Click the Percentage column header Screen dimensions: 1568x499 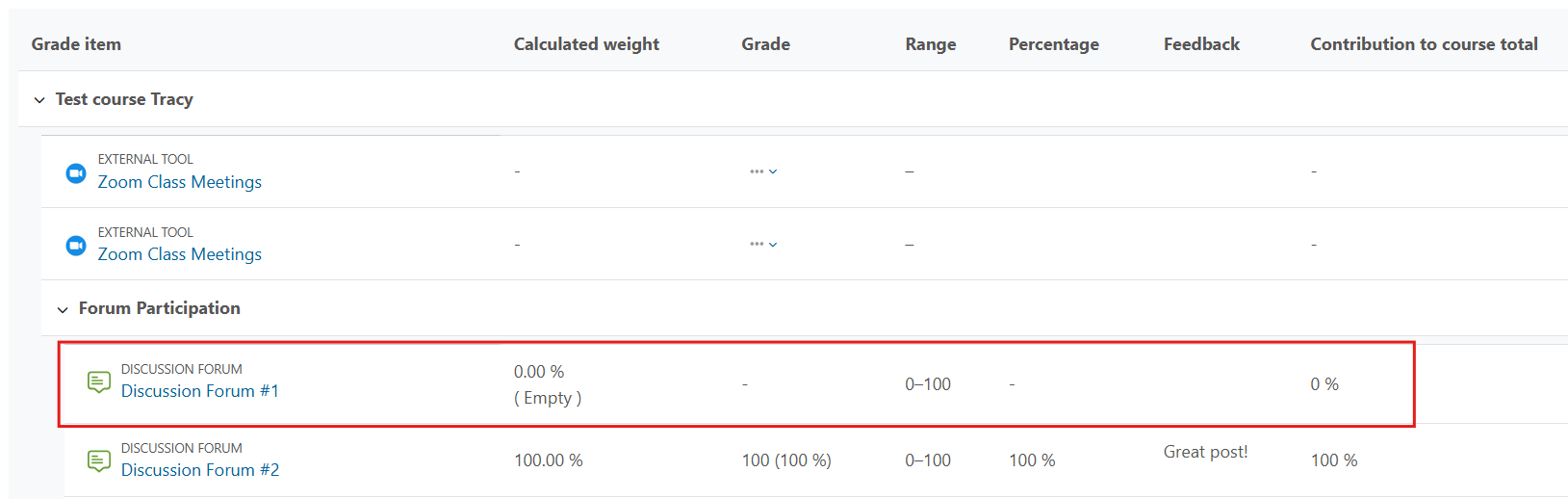[x=1054, y=44]
